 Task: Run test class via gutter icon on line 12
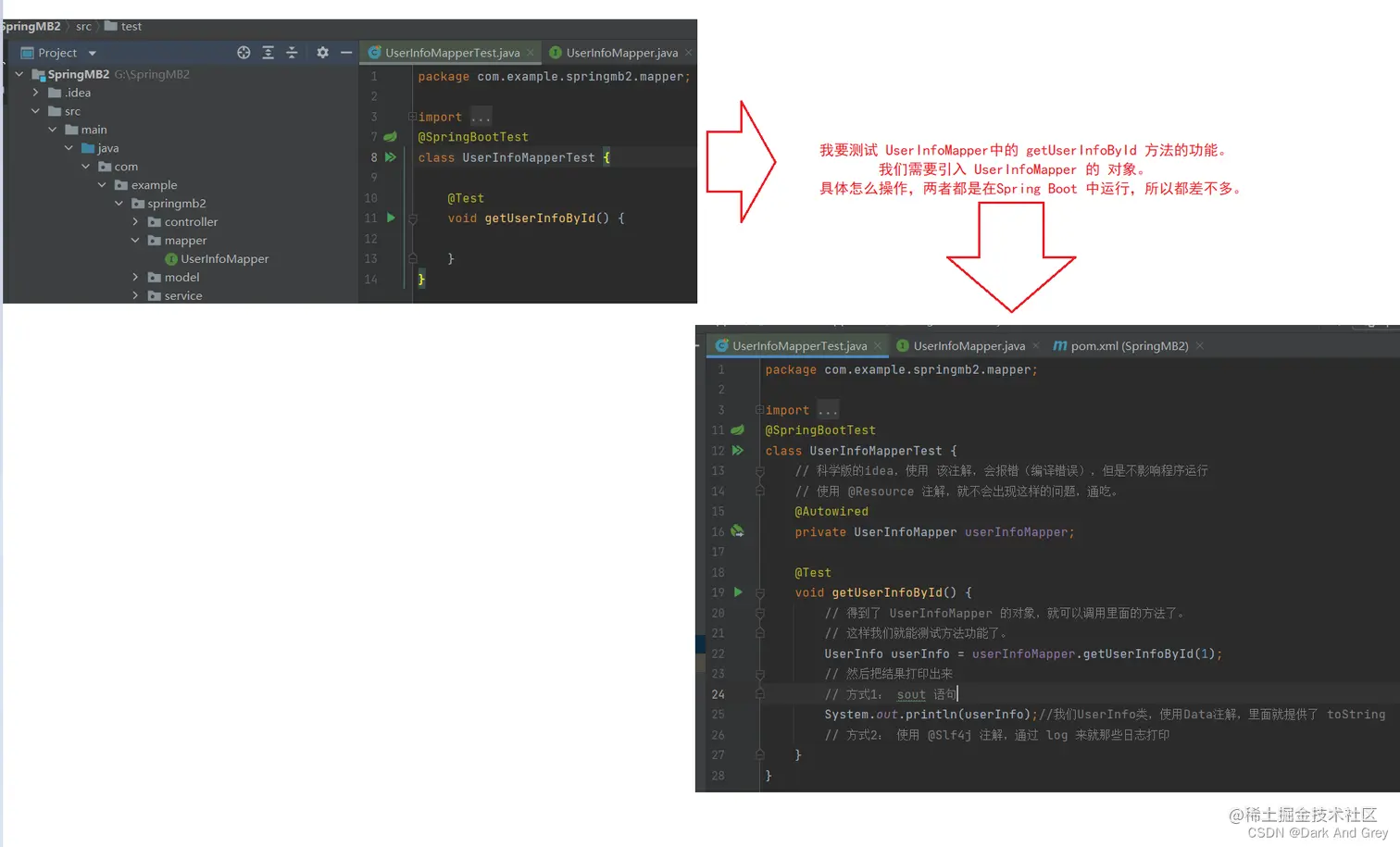click(x=738, y=451)
